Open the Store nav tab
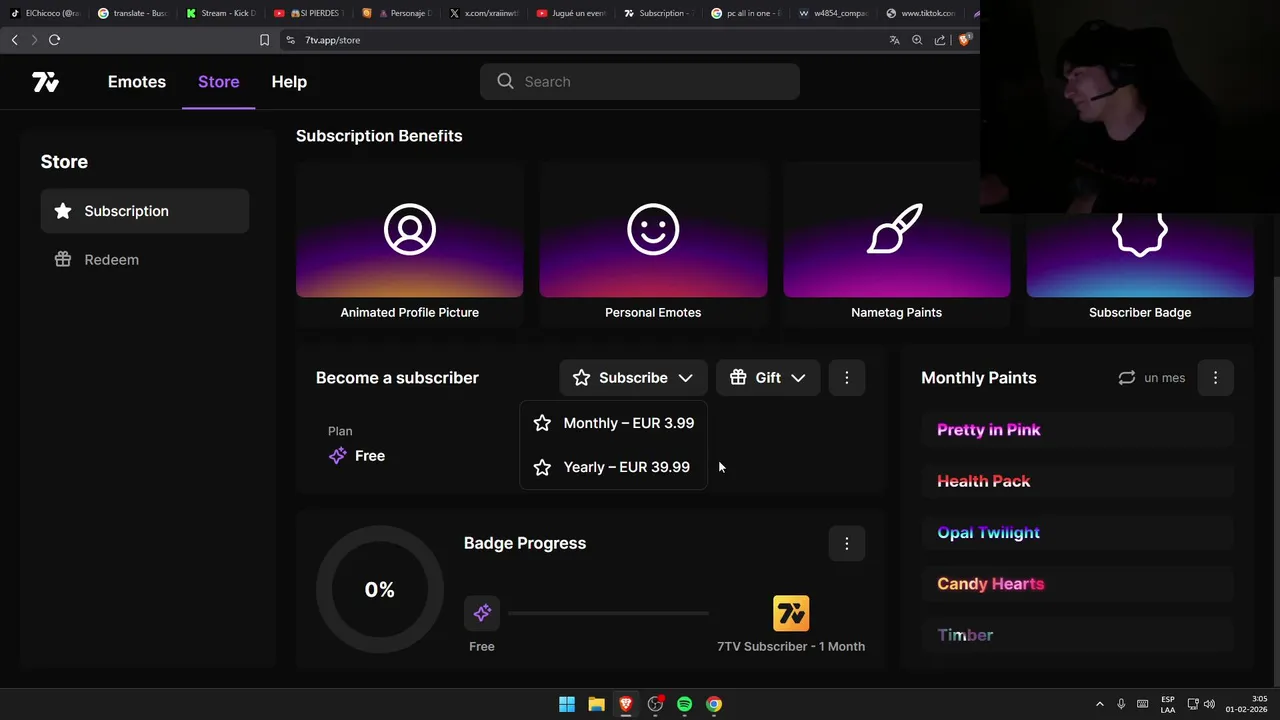Screen dimensions: 1280x720 [218, 82]
